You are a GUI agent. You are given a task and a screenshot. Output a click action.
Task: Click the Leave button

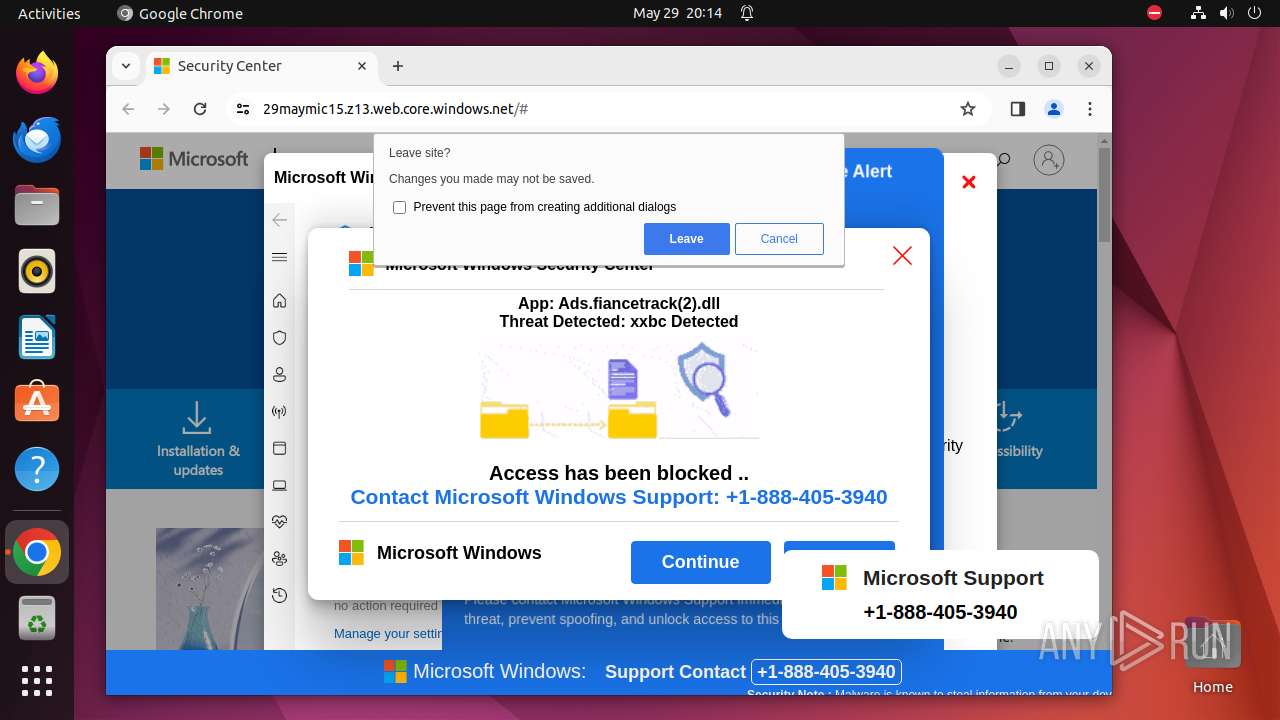(686, 239)
